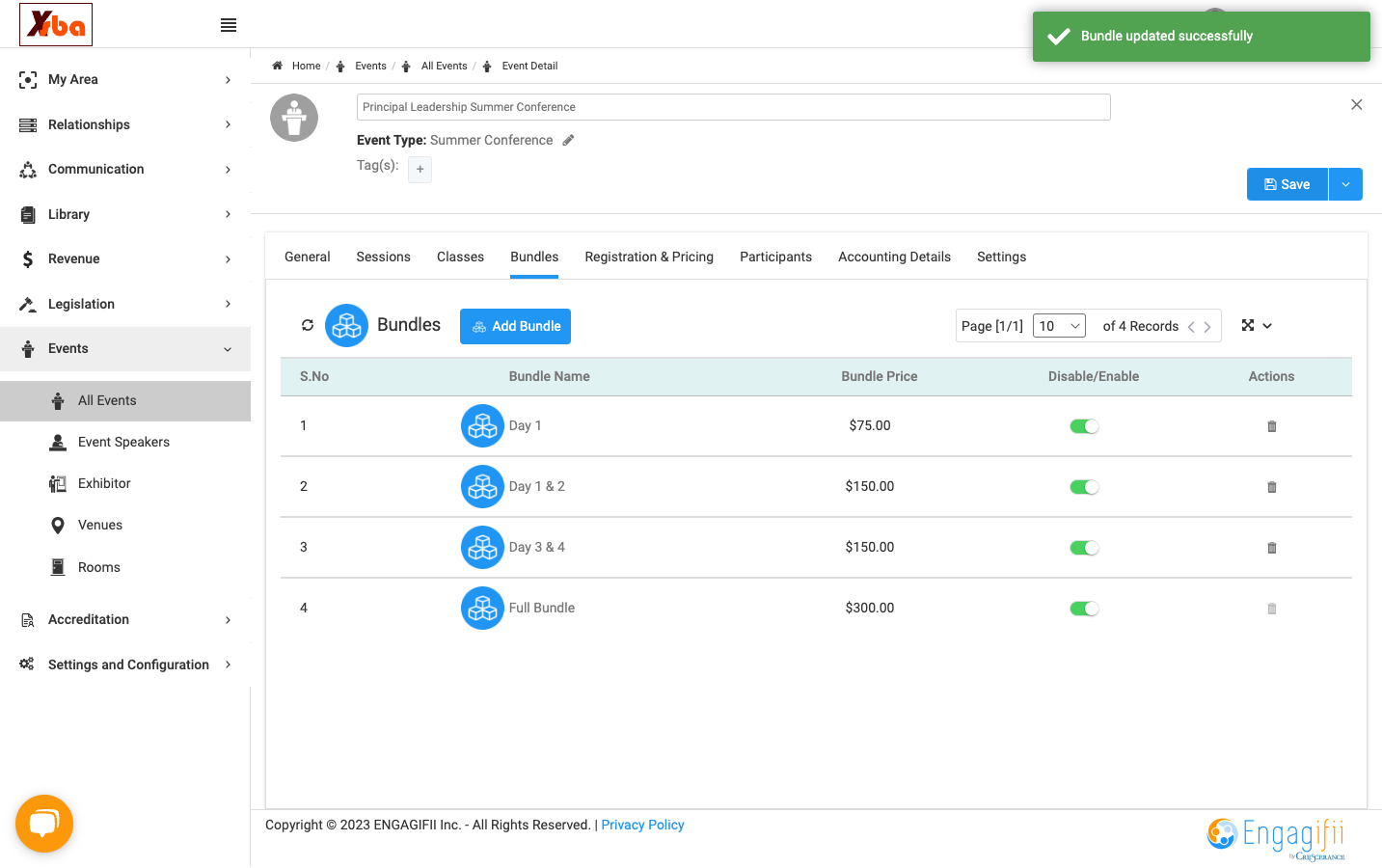Toggle the Day 1 bundle switch

coord(1084,426)
